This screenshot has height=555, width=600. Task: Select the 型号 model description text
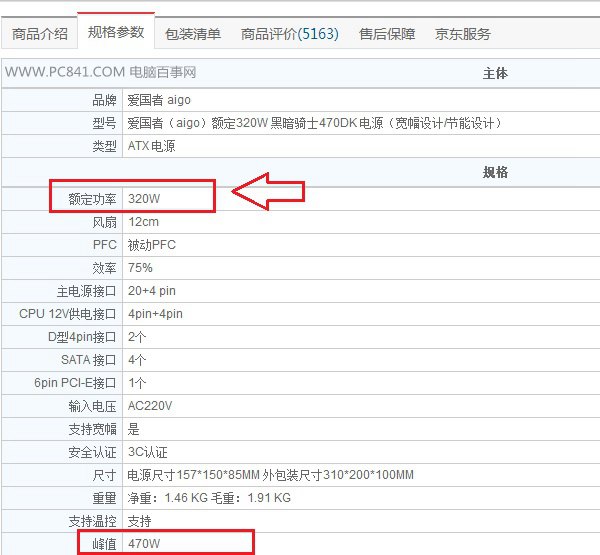tap(314, 123)
